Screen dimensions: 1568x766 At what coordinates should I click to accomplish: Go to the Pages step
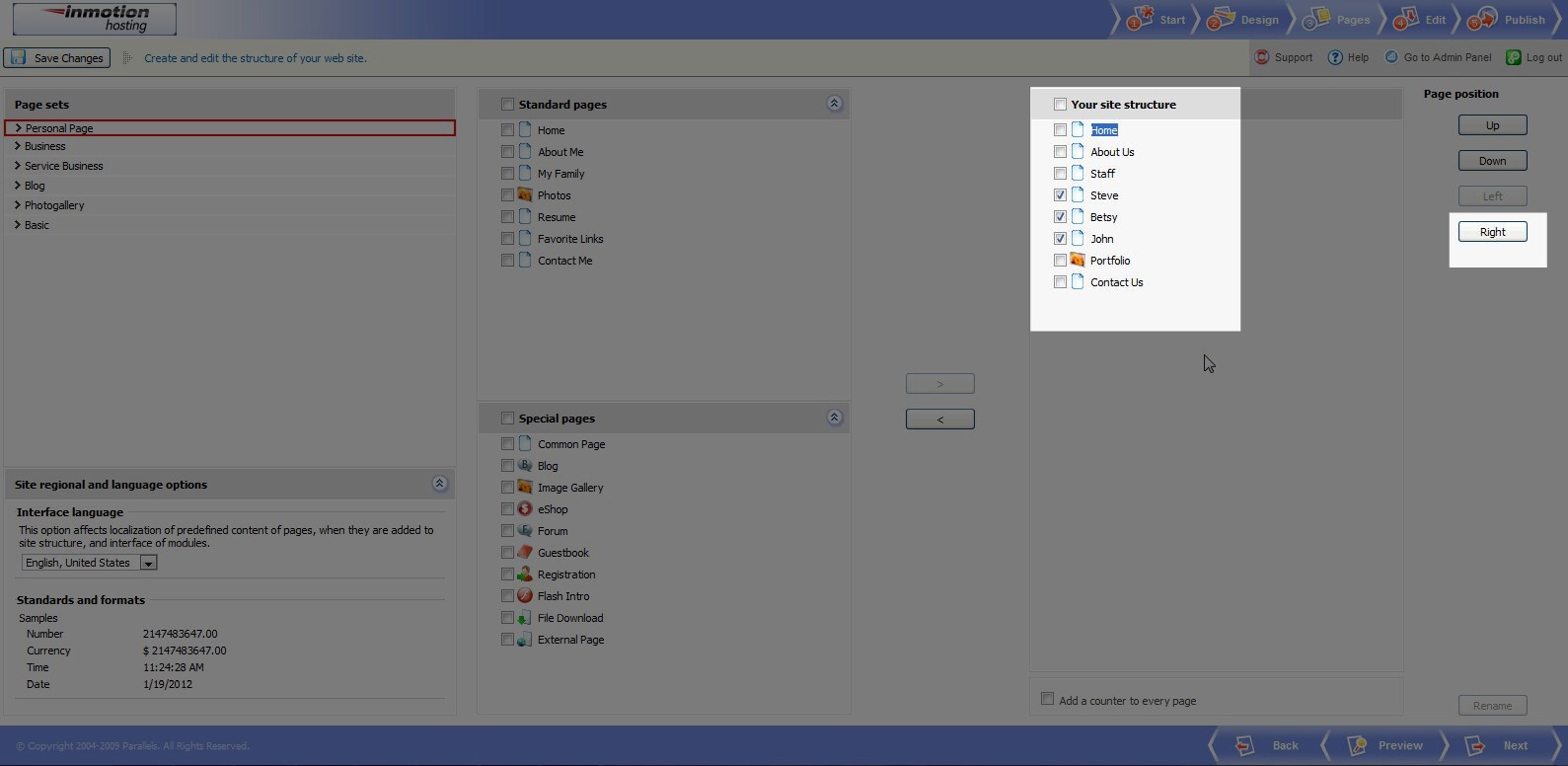click(1337, 20)
